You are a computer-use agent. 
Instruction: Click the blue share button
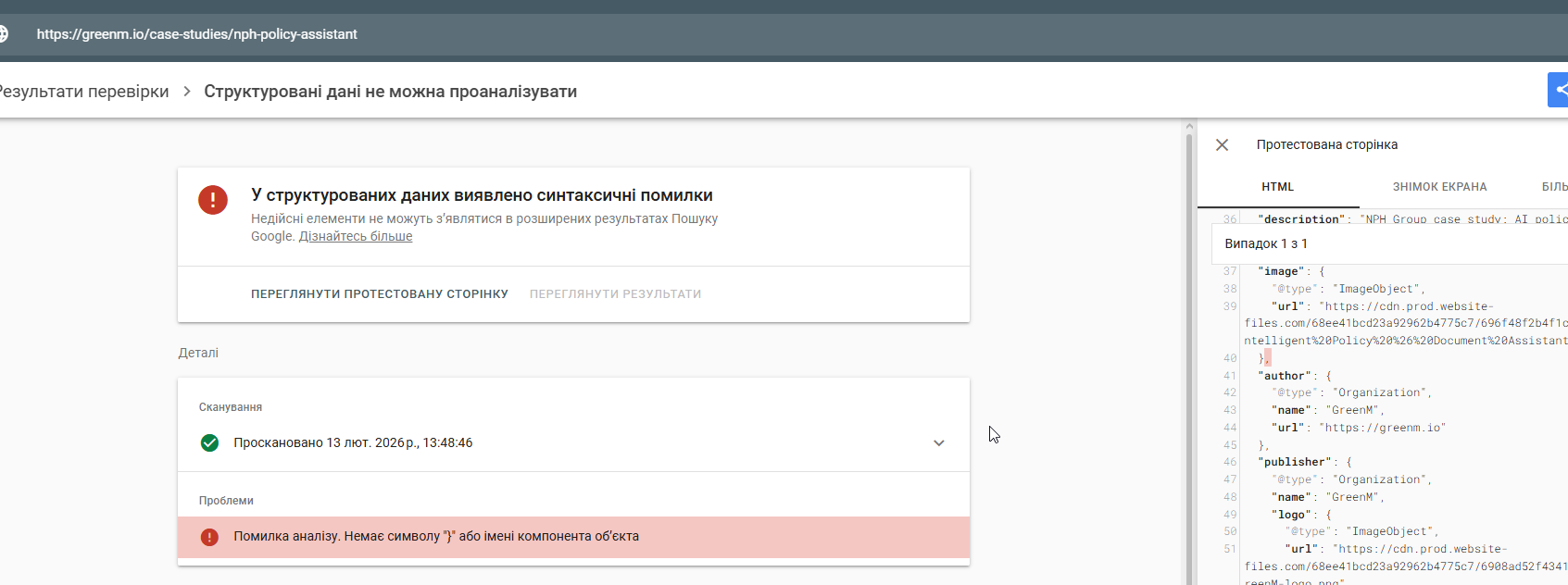click(x=1558, y=90)
